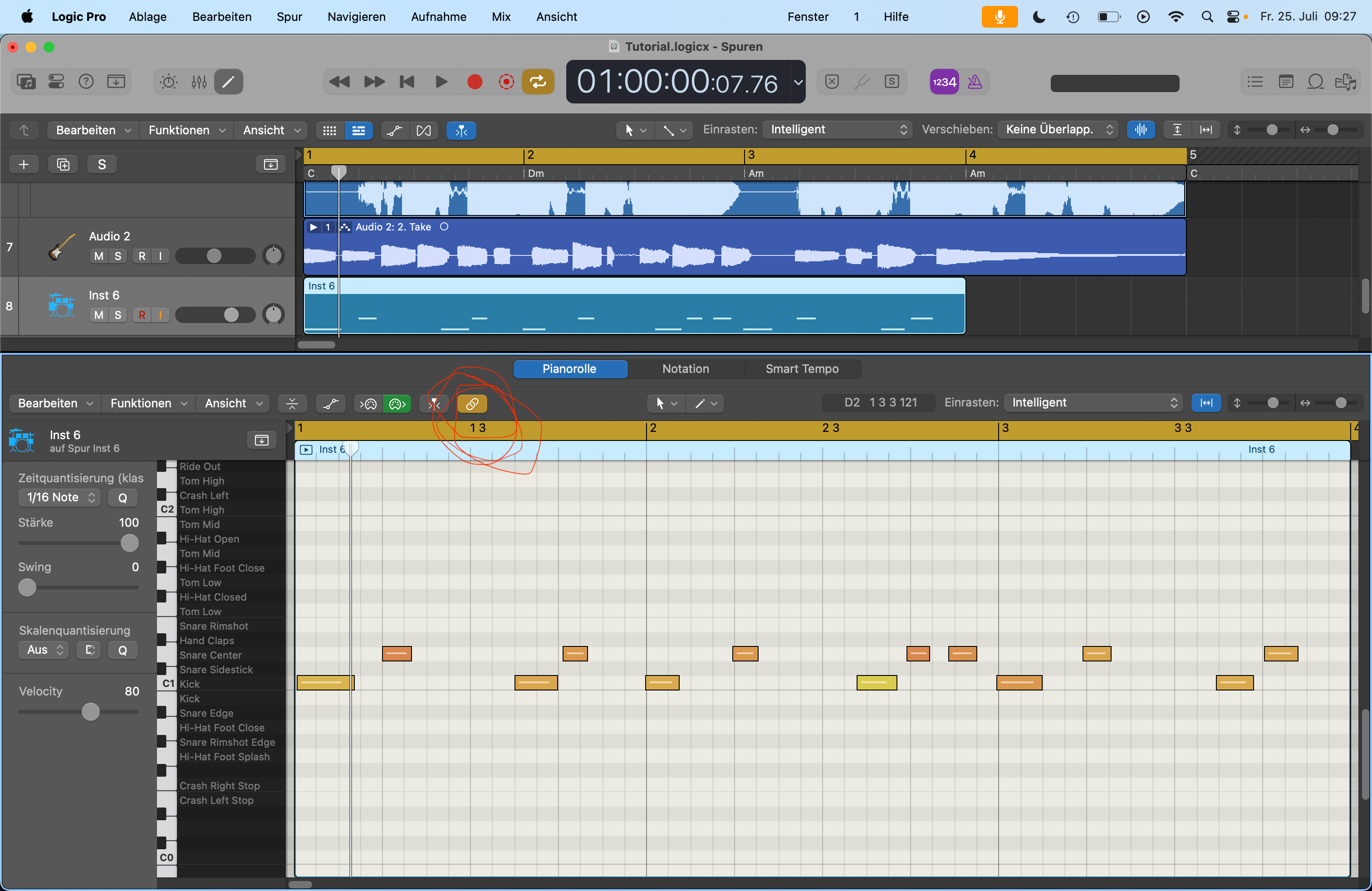Mute the Inst 6 track
This screenshot has width=1372, height=891.
coord(98,315)
